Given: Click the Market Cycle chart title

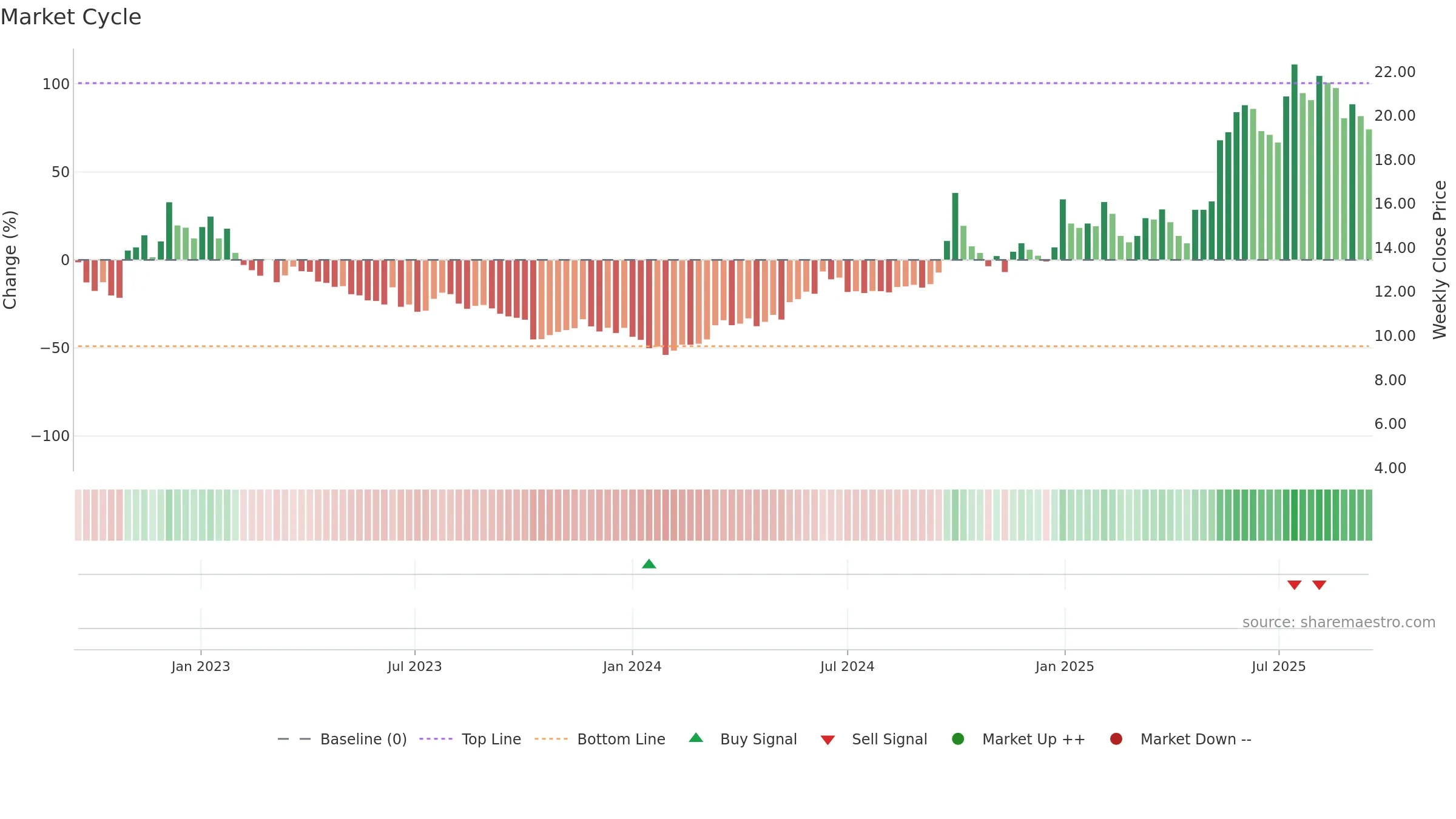Looking at the screenshot, I should pos(71,17).
